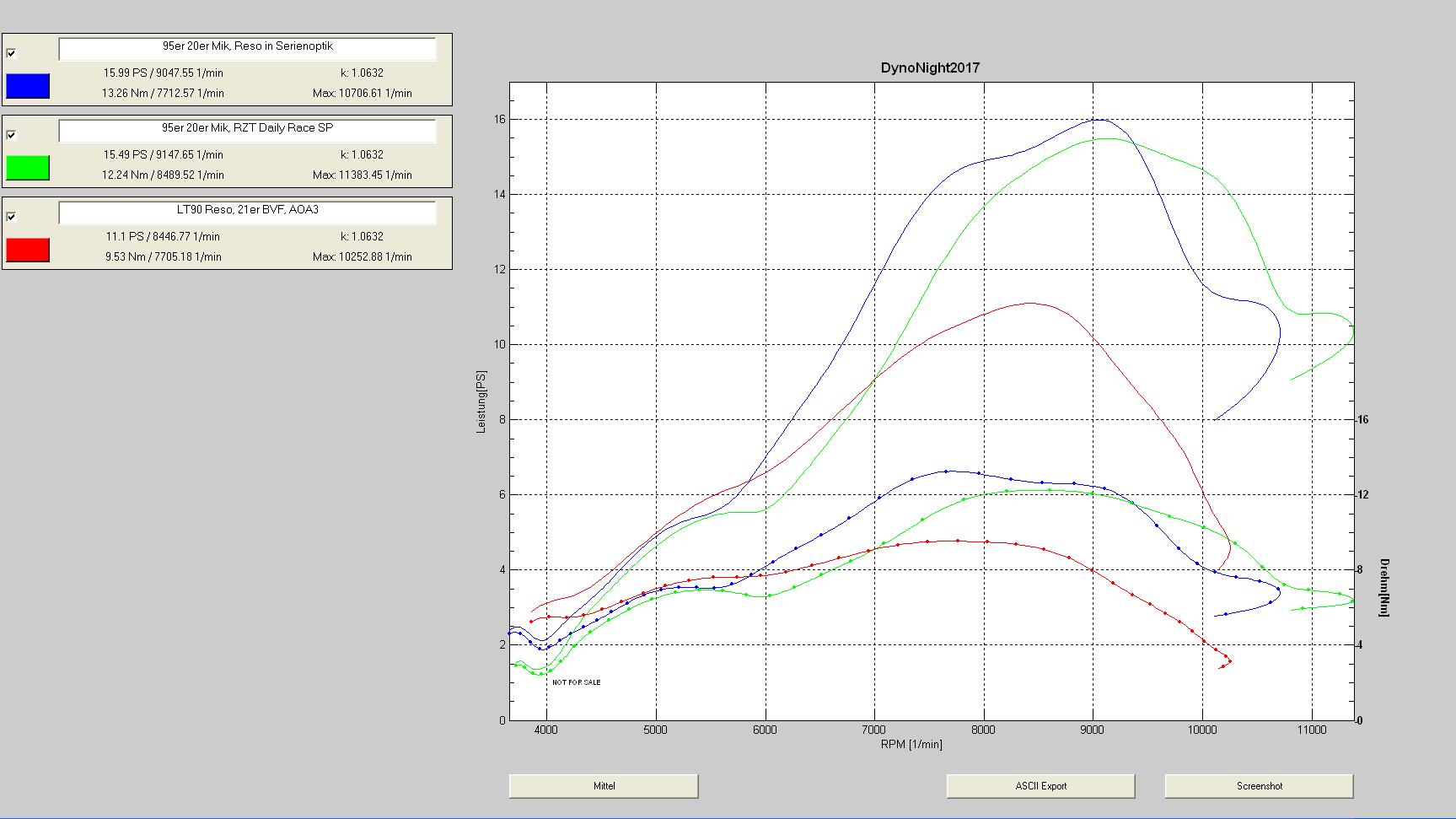Click the DynoNight2017 chart title

click(930, 67)
